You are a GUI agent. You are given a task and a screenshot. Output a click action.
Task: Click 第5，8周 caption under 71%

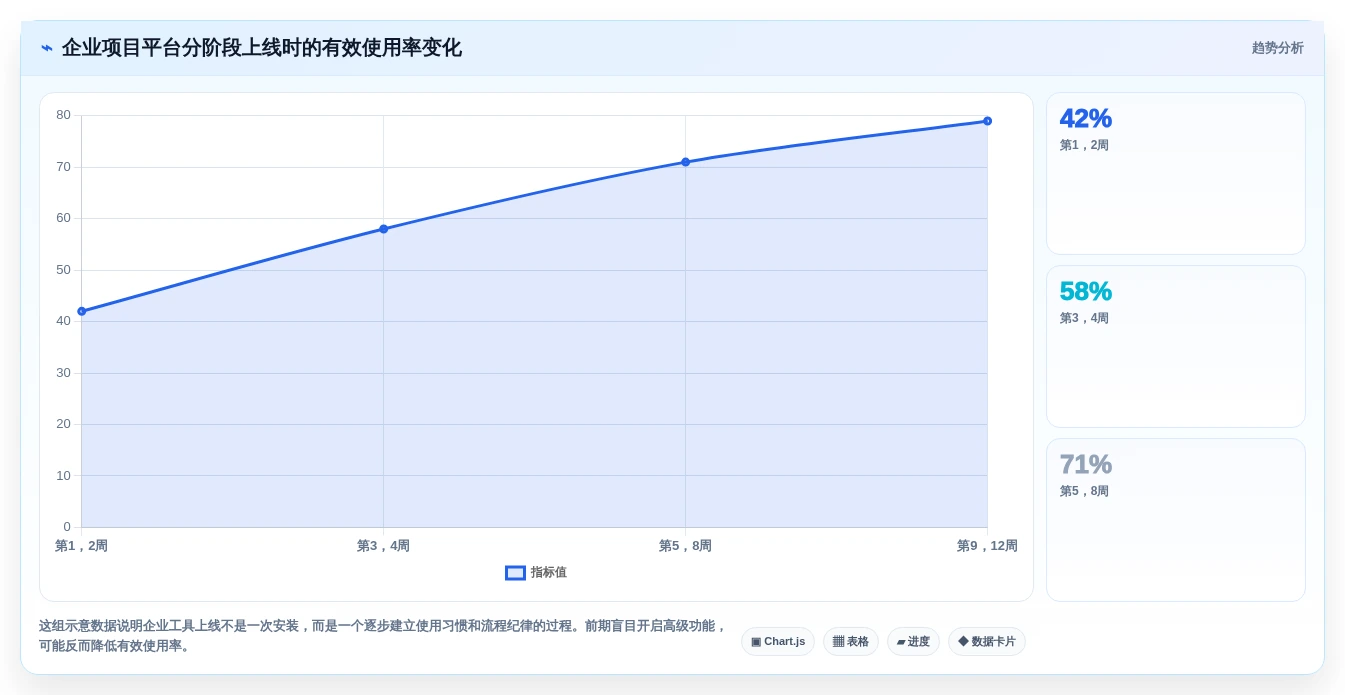click(1084, 491)
